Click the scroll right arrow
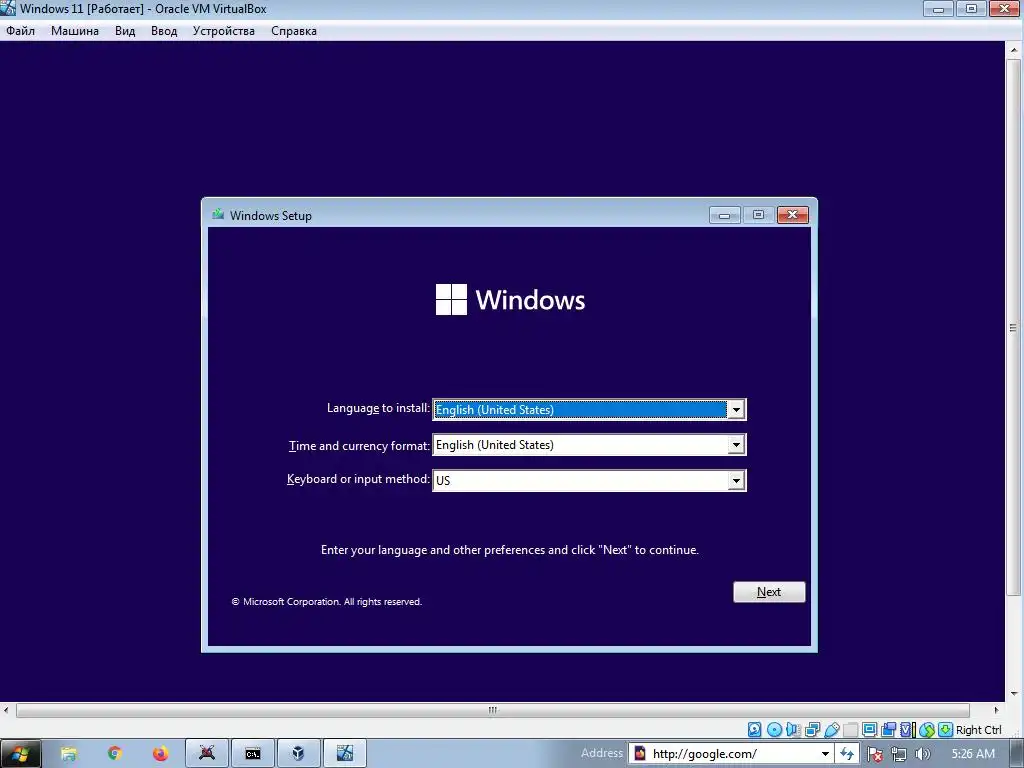1024x768 pixels. (997, 710)
